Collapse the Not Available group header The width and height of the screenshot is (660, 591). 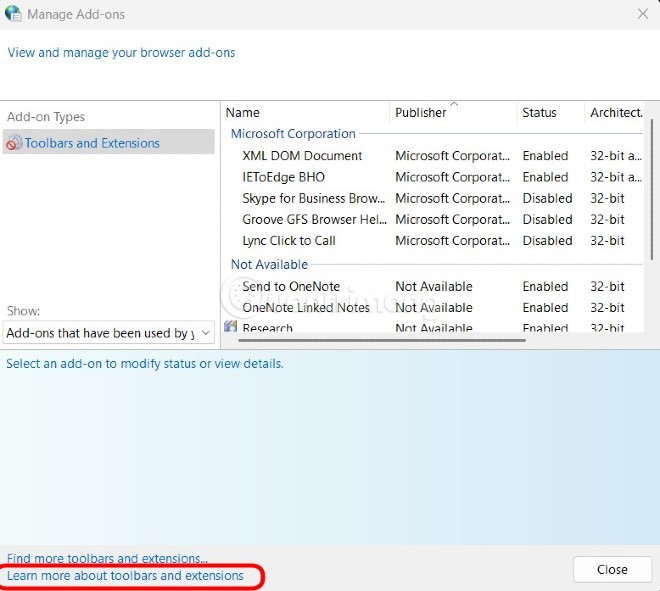tap(269, 265)
